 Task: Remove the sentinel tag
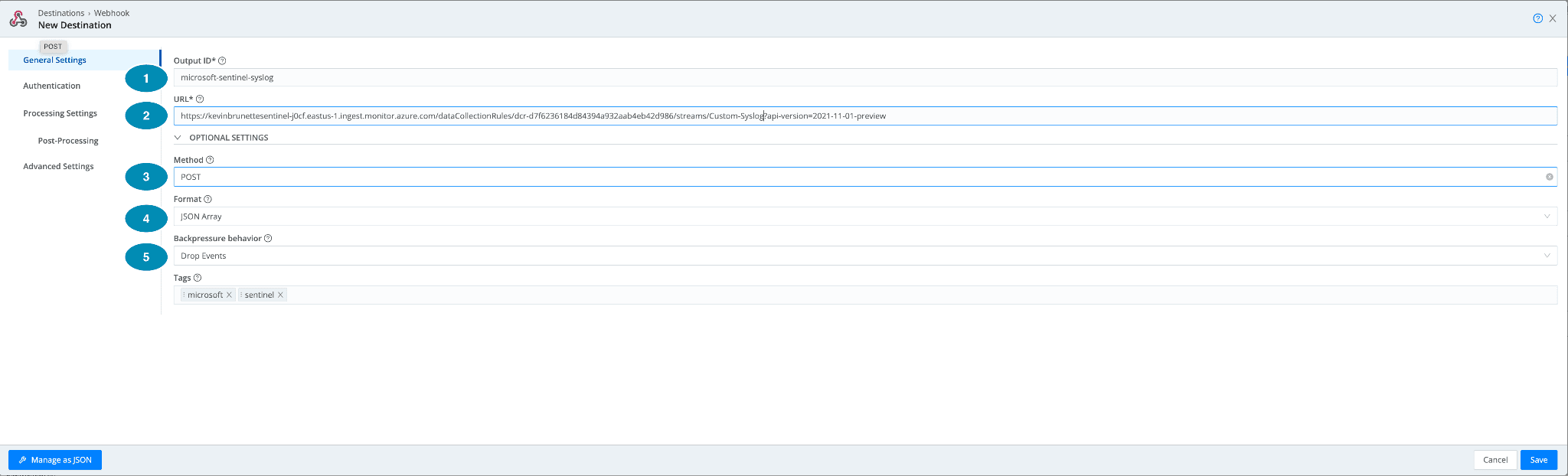(x=280, y=295)
